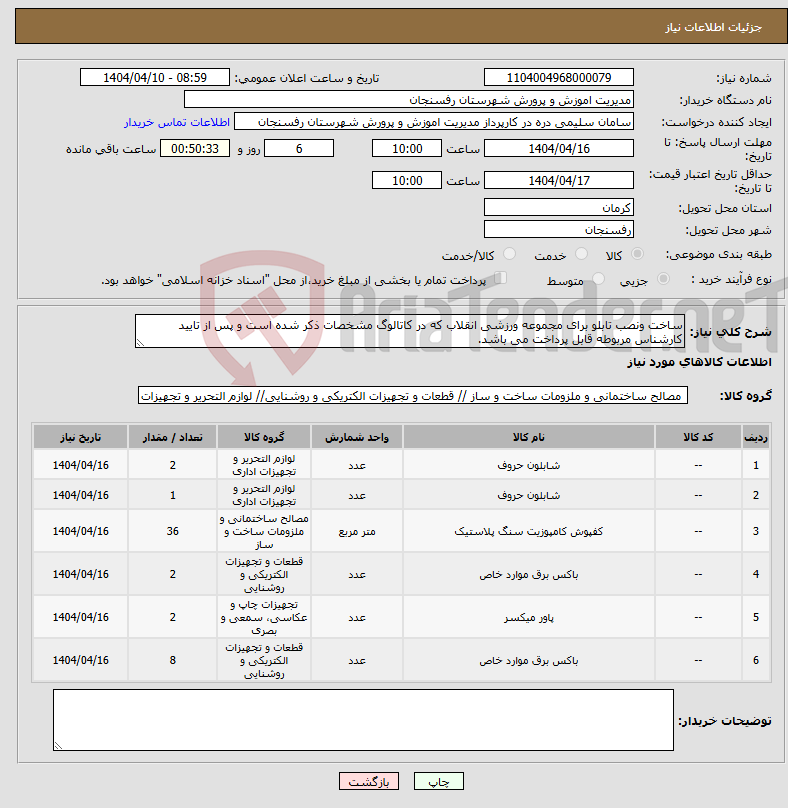
Task: Click the تعداد / مقدار column header
Action: (173, 437)
